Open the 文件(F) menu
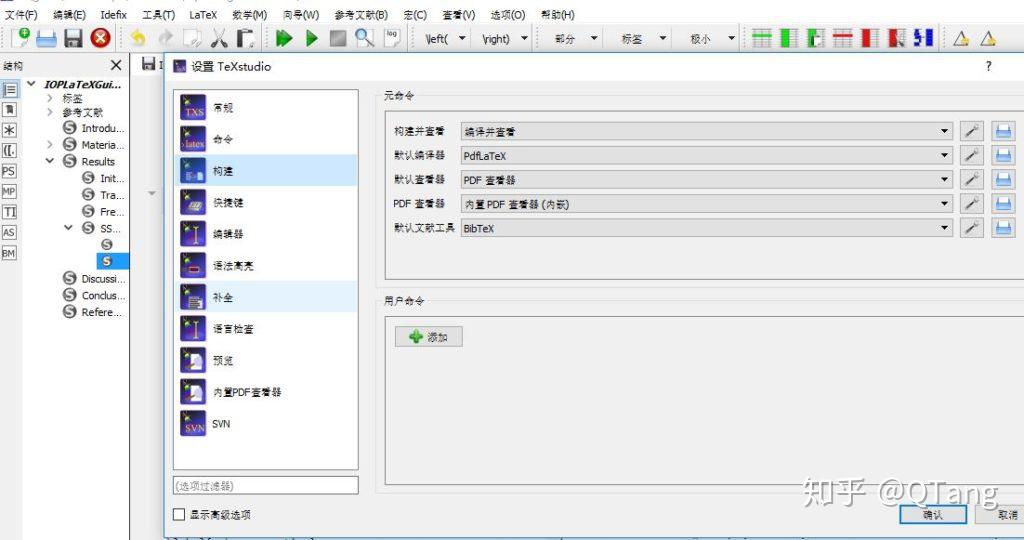The image size is (1024, 540). click(x=21, y=14)
